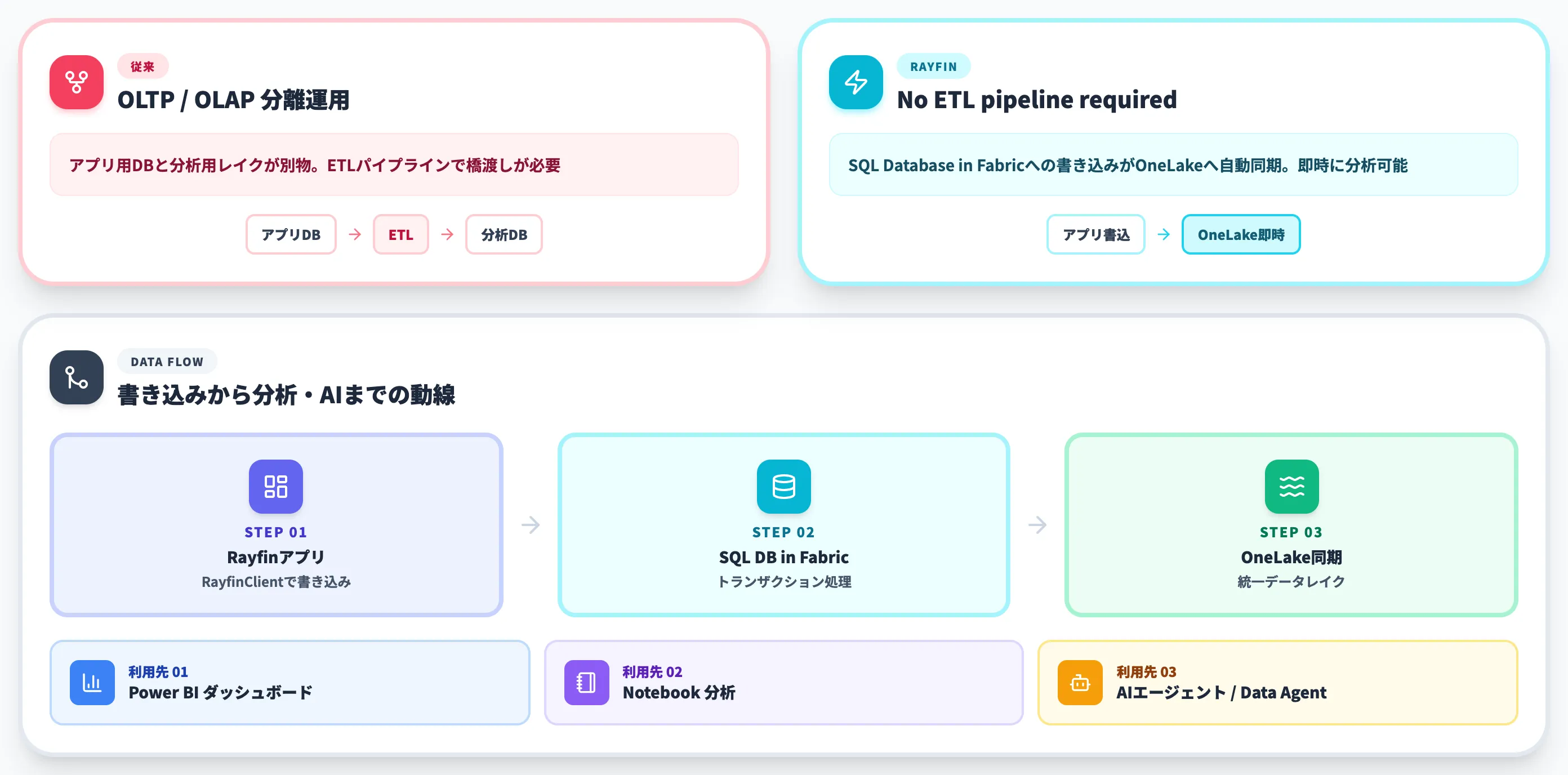Open the Notebook 分析 card title
The image size is (1568, 775).
[x=679, y=692]
